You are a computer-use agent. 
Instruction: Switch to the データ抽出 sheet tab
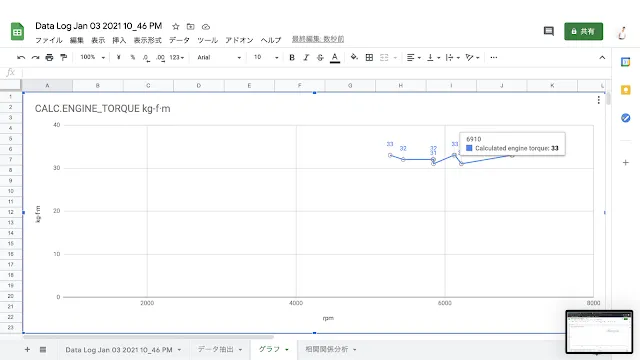216,349
